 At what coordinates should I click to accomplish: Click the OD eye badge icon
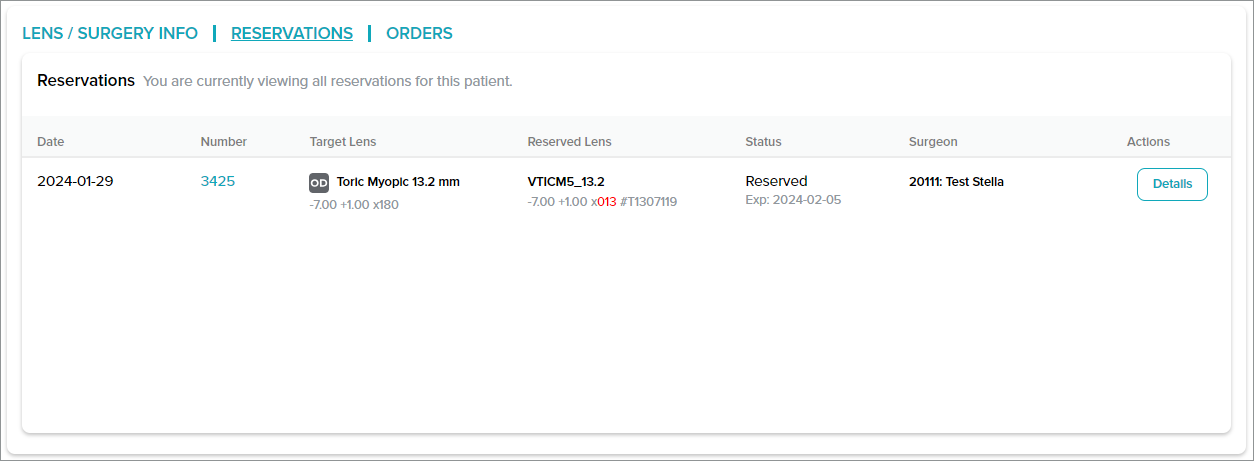(319, 183)
